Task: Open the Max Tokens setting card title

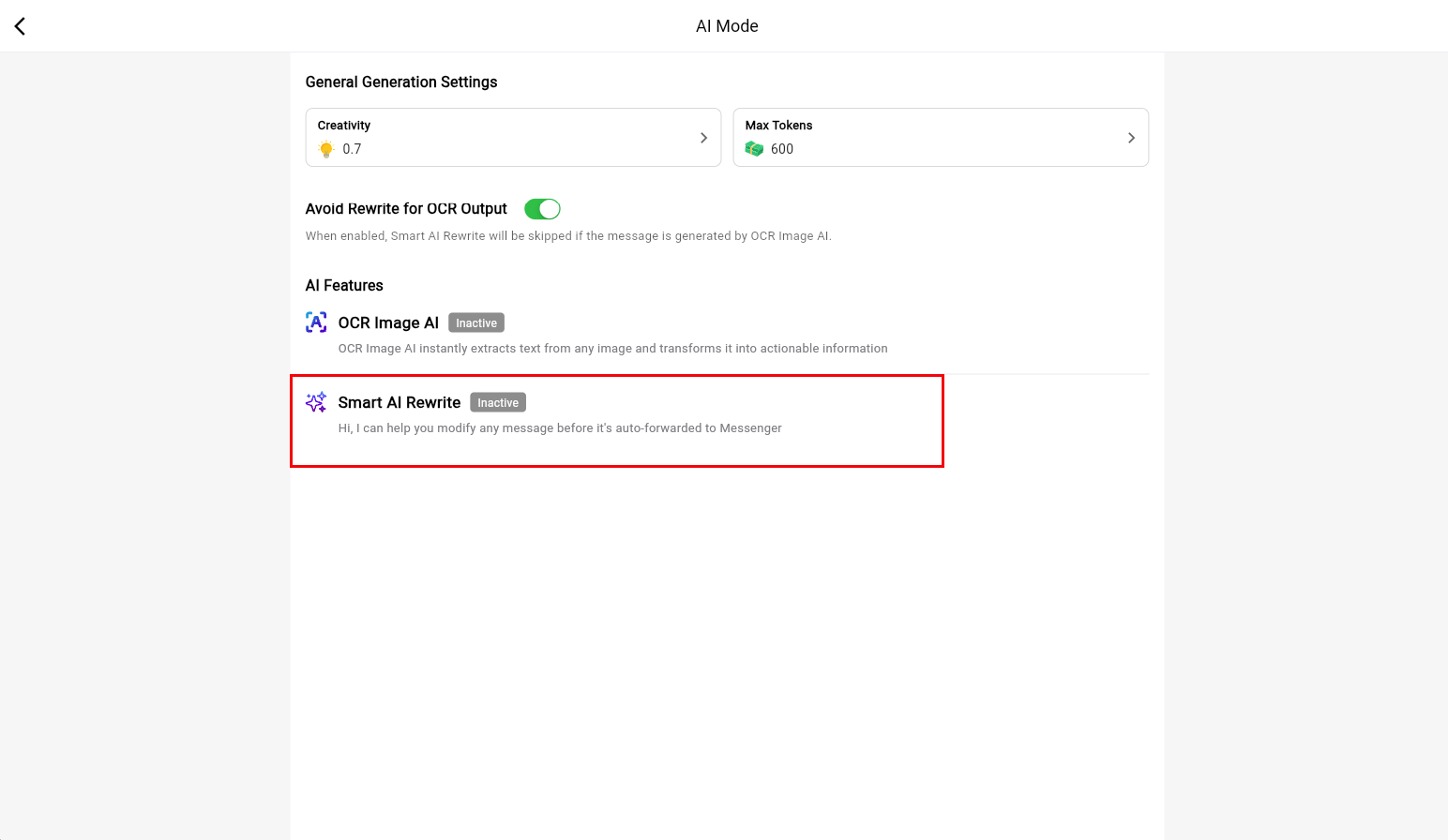Action: click(x=778, y=126)
